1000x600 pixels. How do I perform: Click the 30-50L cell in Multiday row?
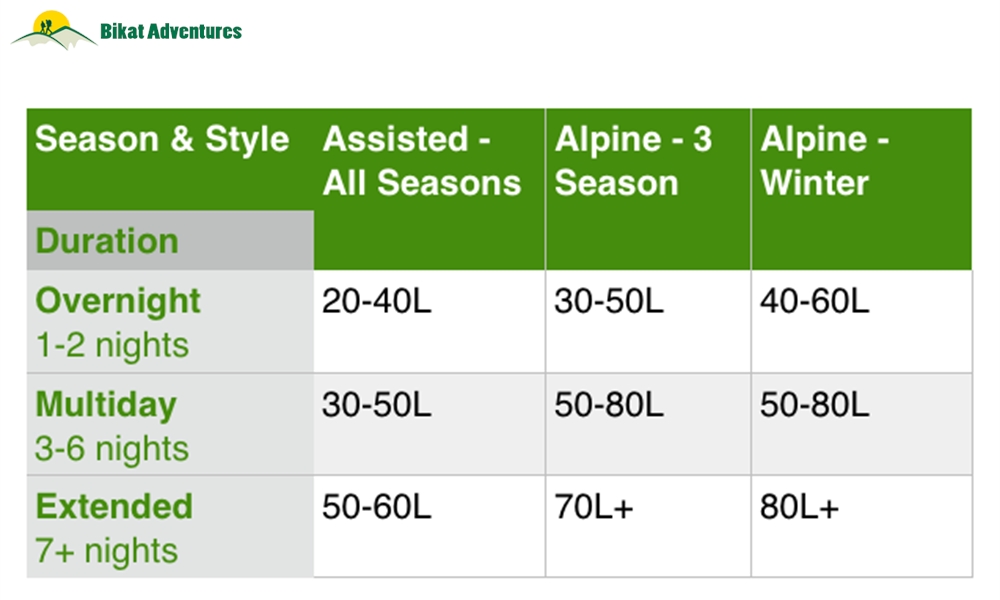click(429, 425)
